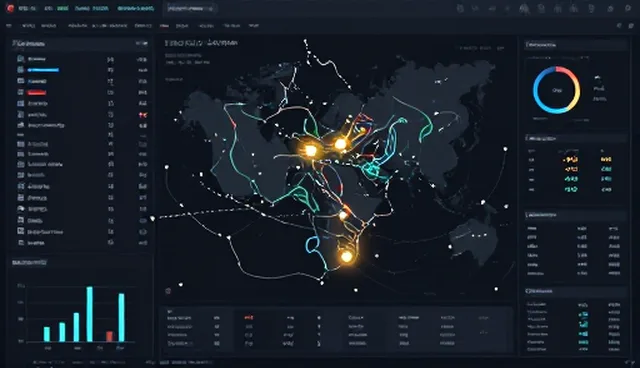Click the red status marker in the left list
Image resolution: width=640 pixels, height=368 pixels.
click(143, 115)
